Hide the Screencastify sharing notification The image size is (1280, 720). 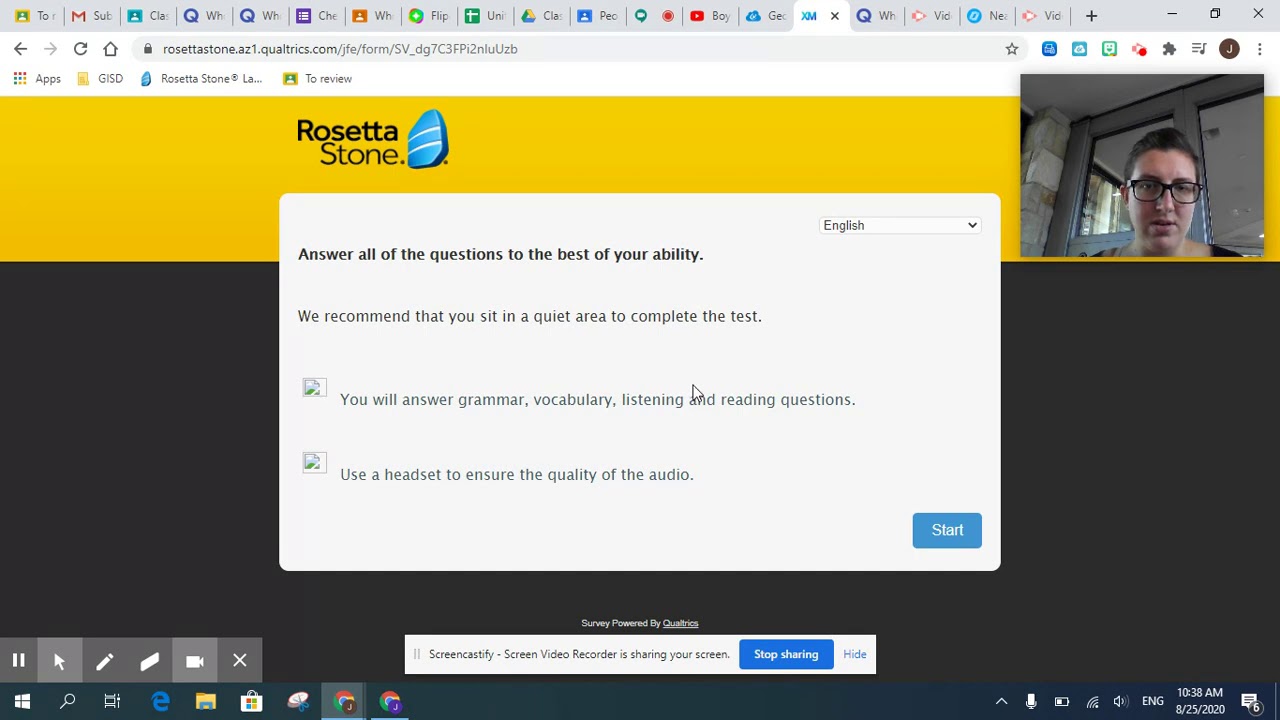tap(855, 654)
